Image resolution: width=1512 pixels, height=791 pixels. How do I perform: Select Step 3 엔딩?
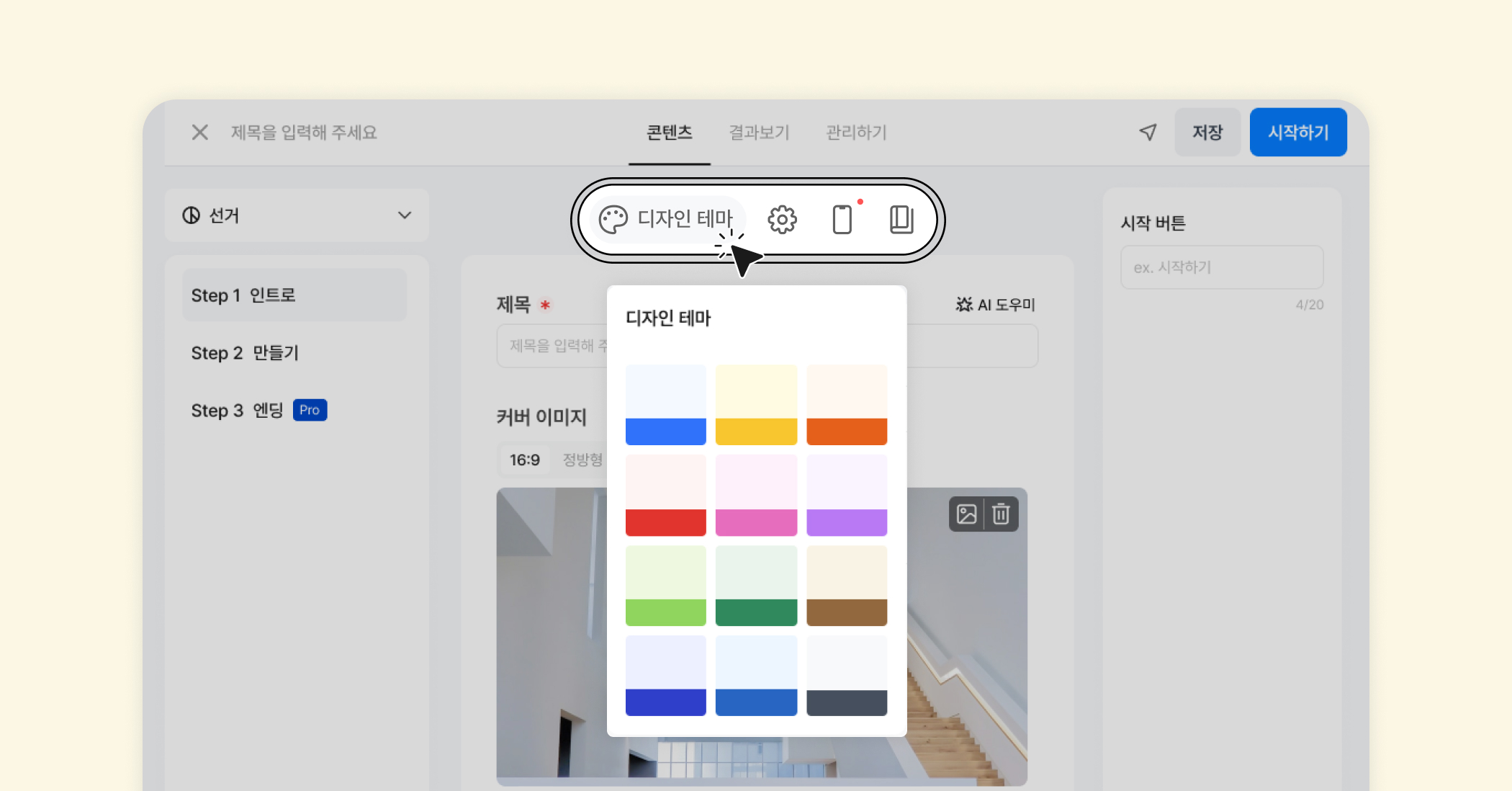pos(237,411)
